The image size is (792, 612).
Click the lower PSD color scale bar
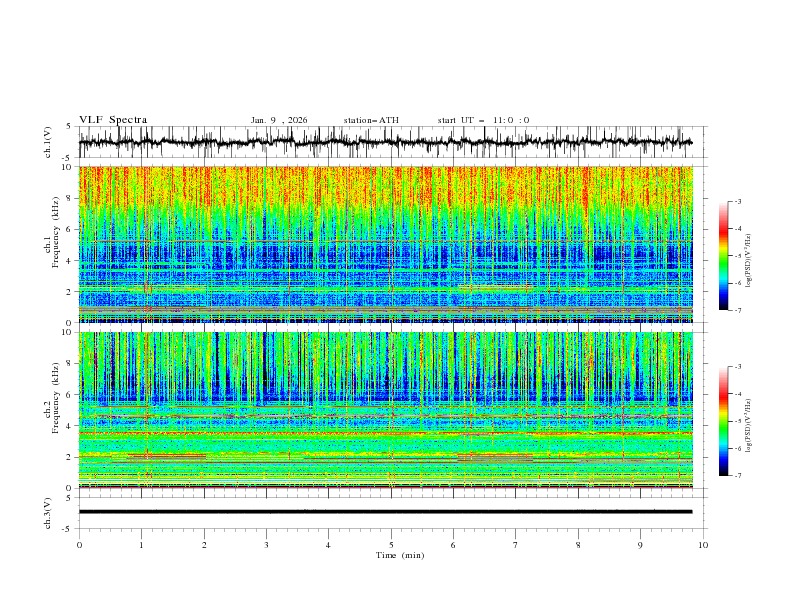click(723, 421)
